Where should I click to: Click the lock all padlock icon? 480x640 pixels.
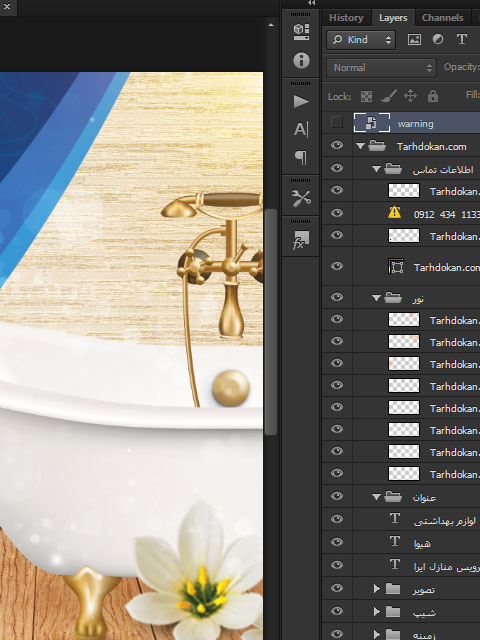tap(433, 96)
